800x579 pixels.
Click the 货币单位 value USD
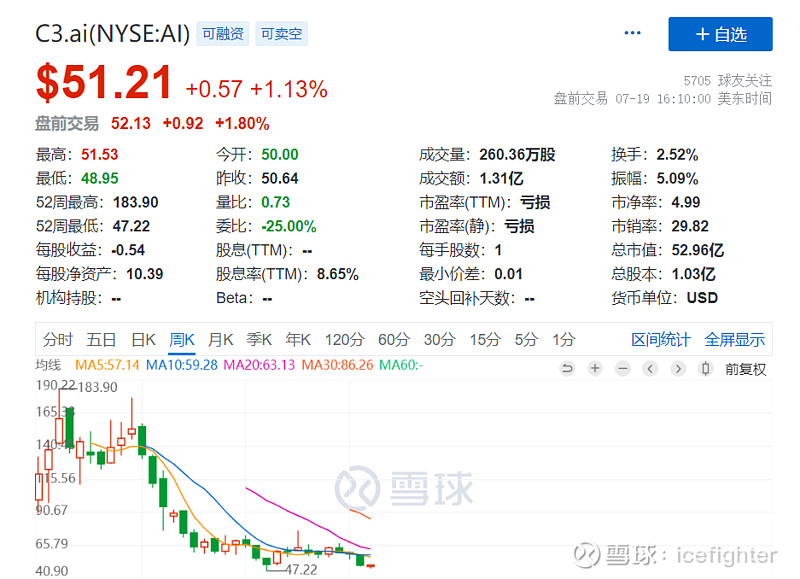tap(702, 298)
